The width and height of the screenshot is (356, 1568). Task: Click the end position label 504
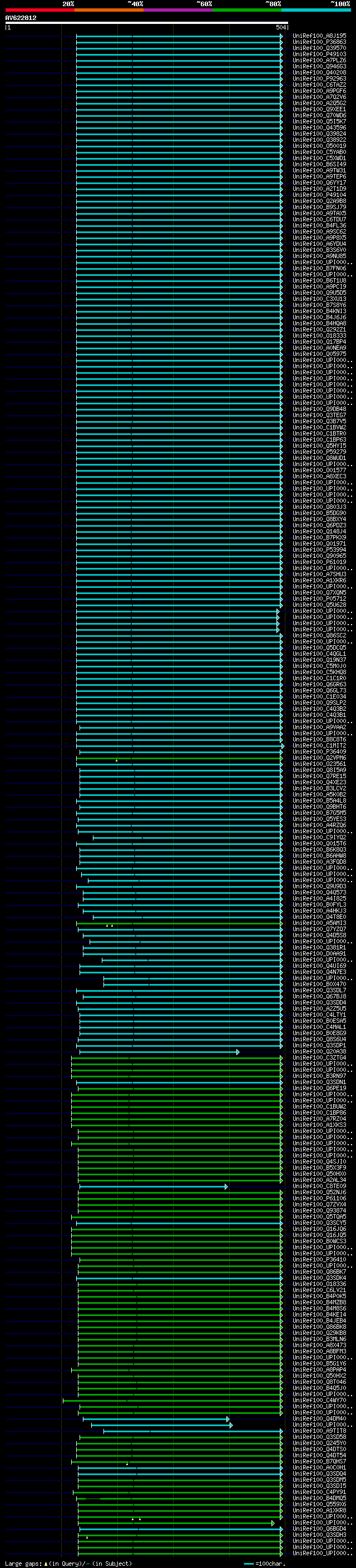[281, 27]
